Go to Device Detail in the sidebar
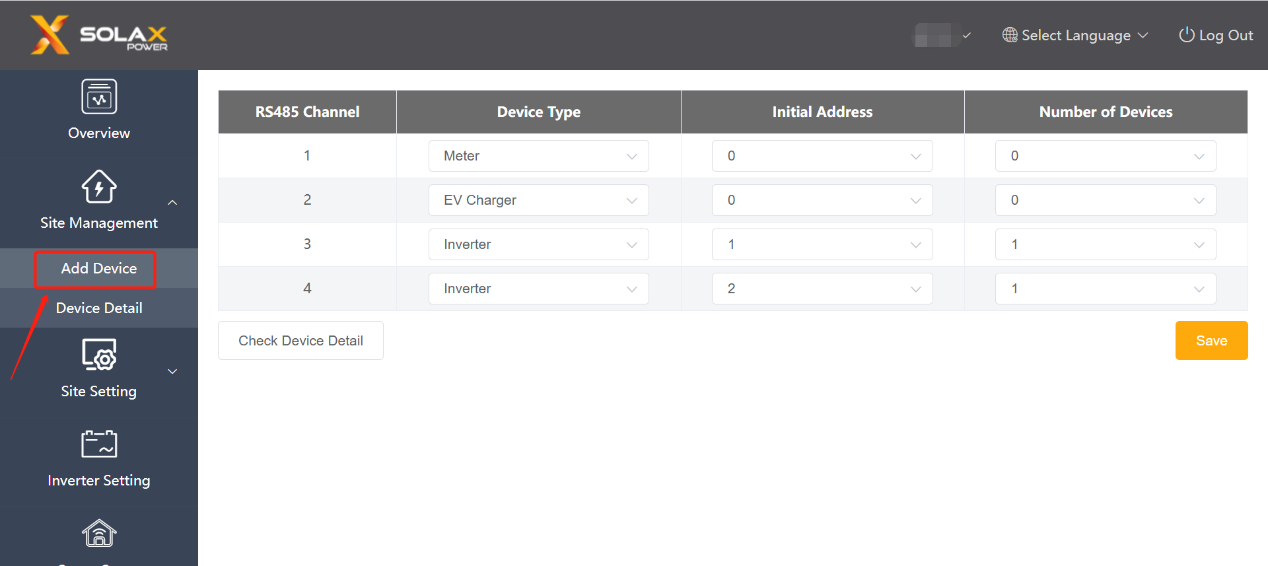The width and height of the screenshot is (1268, 566). 99,308
